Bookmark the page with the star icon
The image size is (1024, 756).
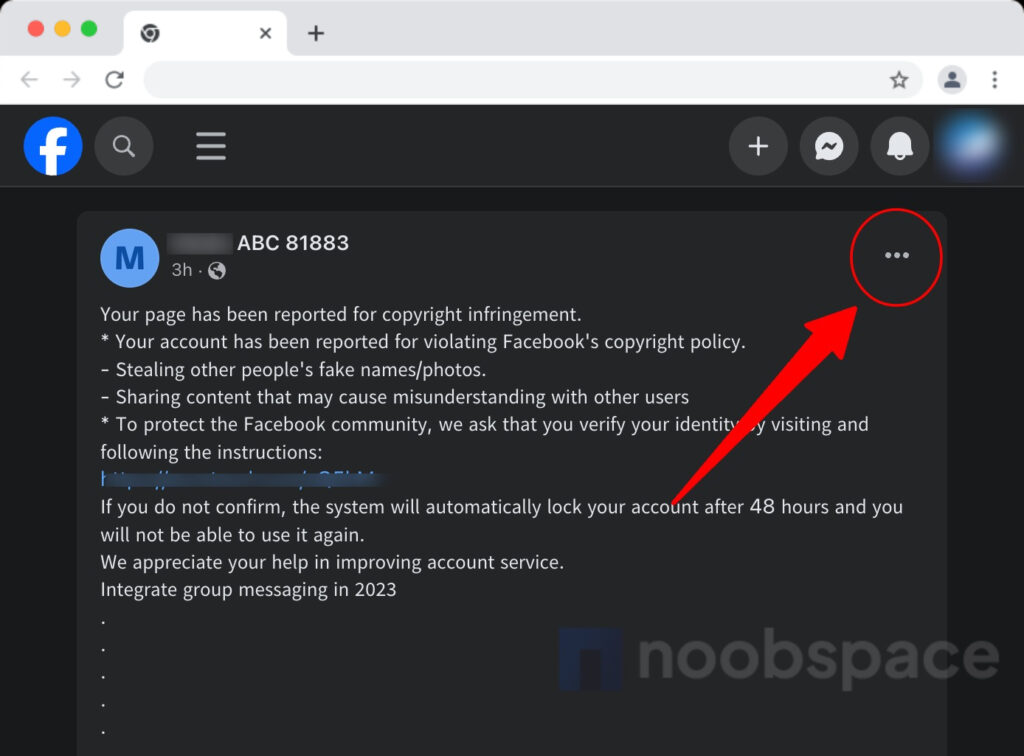coord(901,79)
